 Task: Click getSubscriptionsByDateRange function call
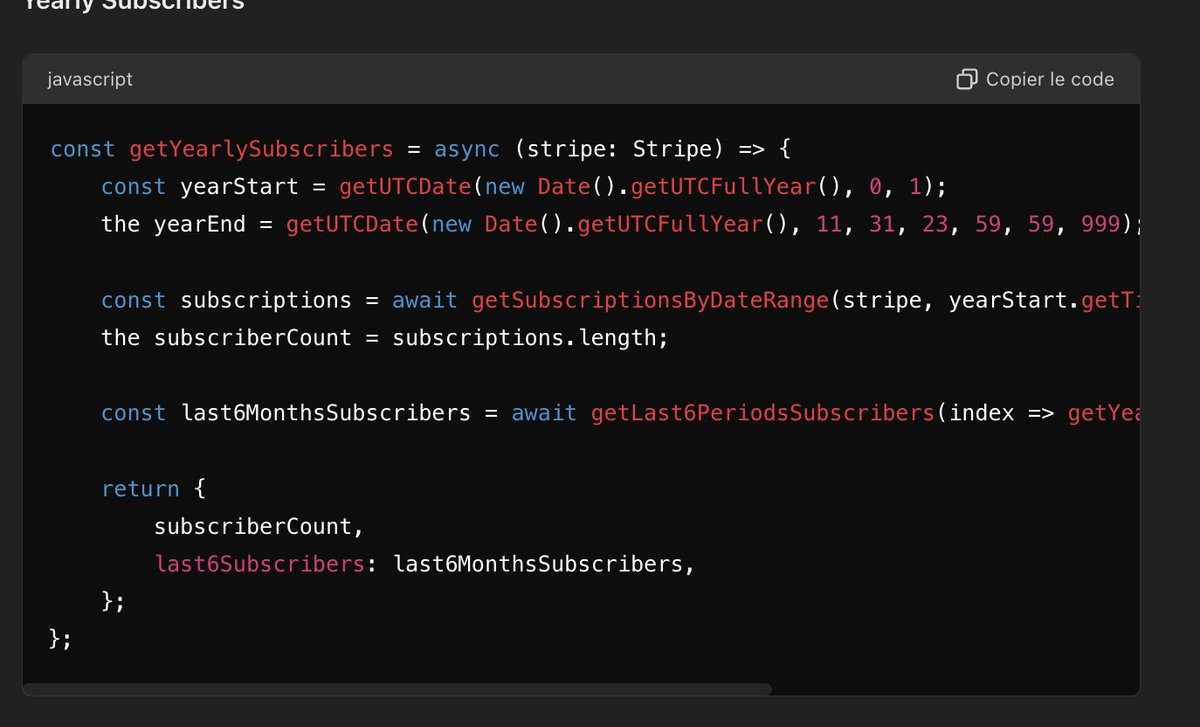click(650, 300)
